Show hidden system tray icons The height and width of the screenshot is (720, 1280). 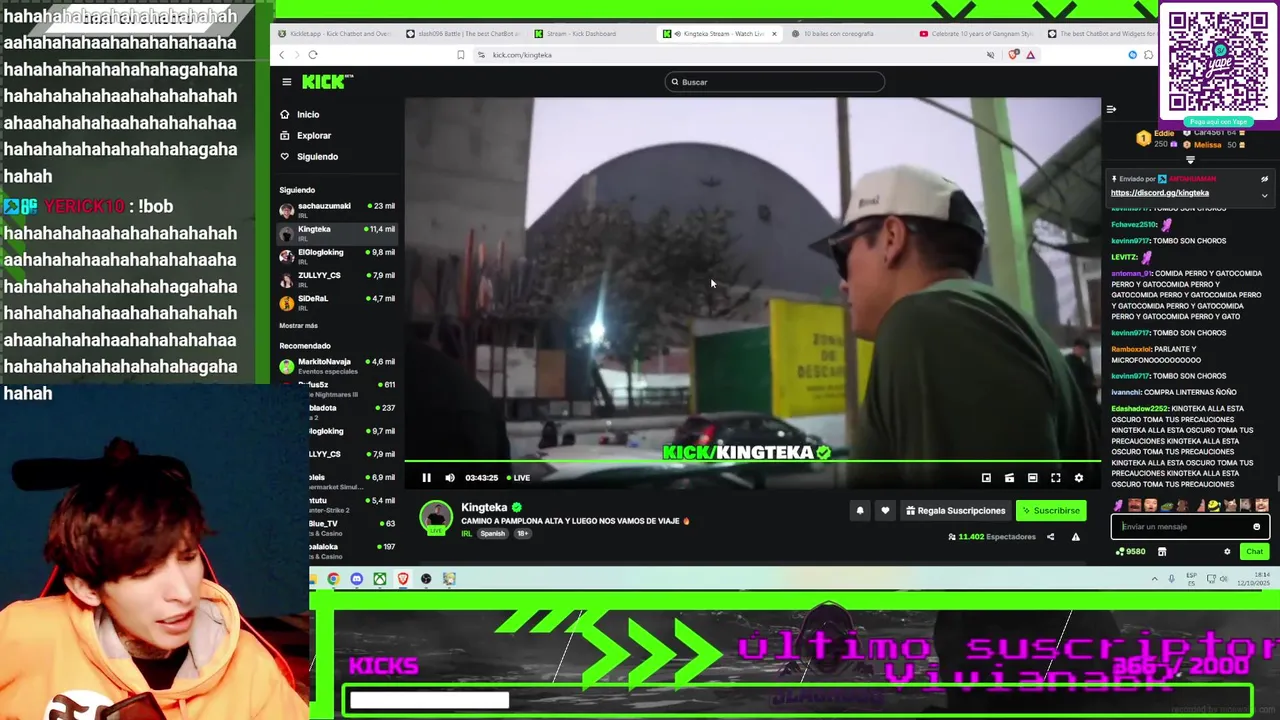coord(1155,579)
